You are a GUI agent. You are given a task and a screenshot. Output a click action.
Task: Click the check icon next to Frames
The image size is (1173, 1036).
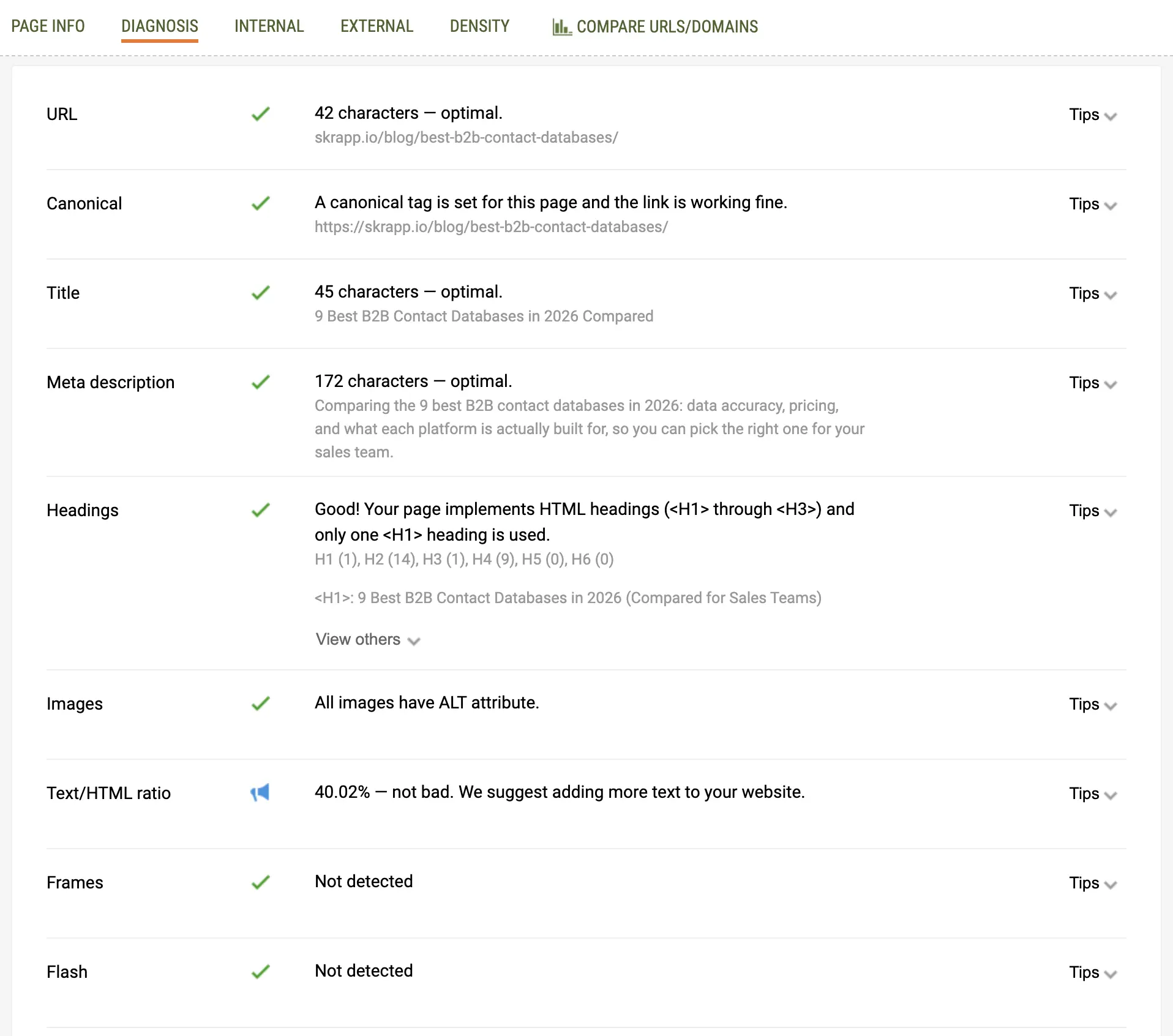tap(260, 882)
